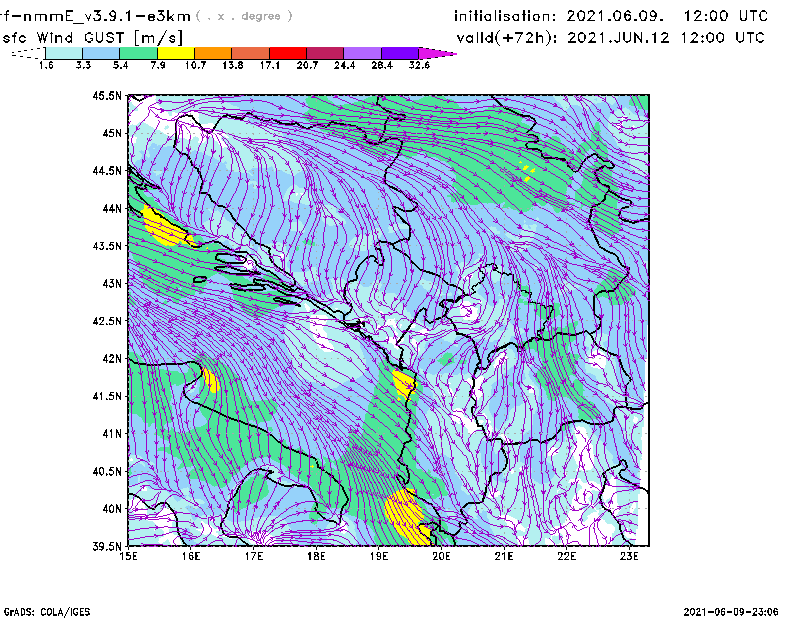Click the legend value 24.4
Viewport: 800px width, 618px height.
(x=344, y=65)
